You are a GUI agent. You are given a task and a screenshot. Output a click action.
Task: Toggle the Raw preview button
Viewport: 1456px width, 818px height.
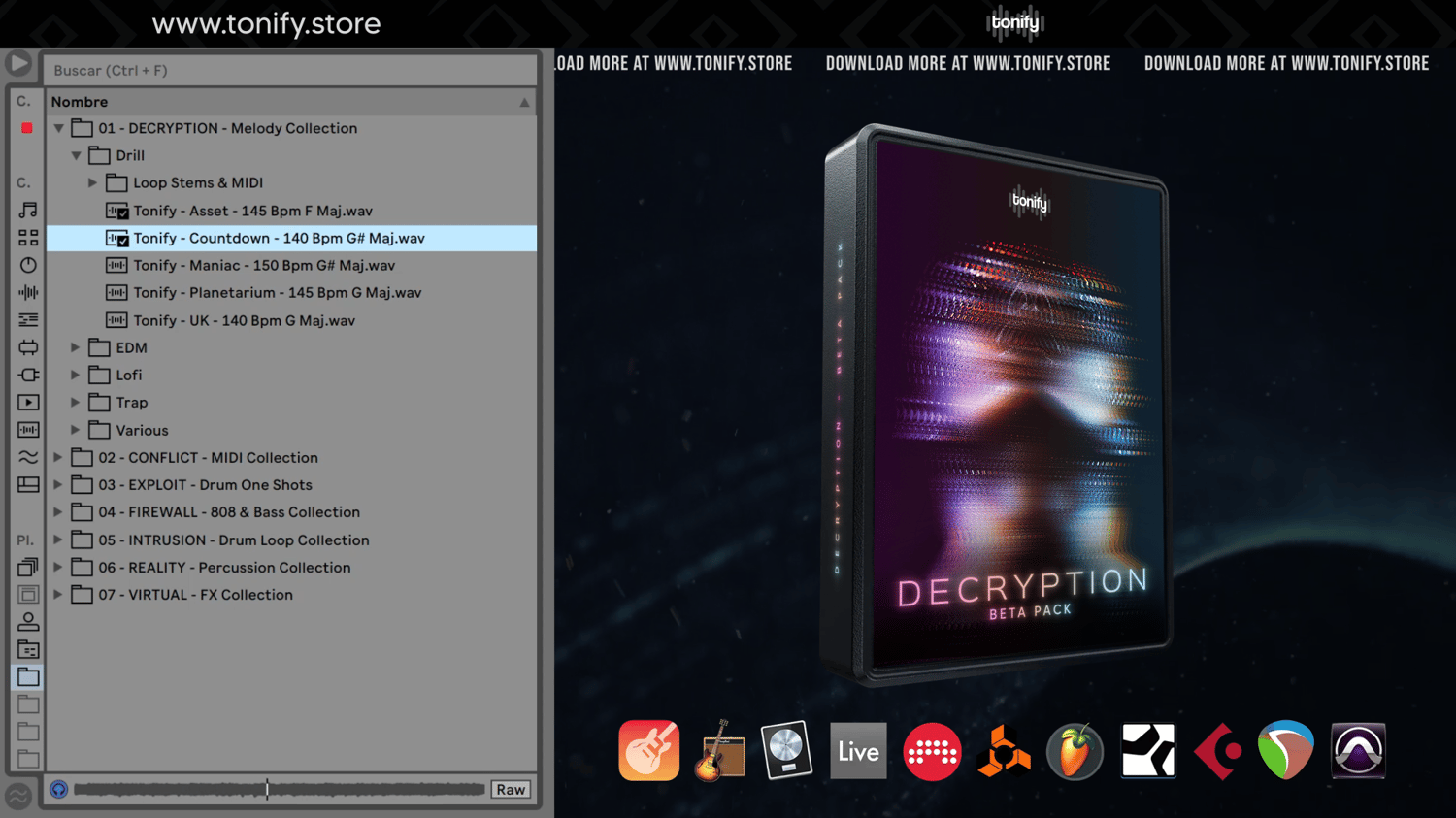(x=511, y=789)
